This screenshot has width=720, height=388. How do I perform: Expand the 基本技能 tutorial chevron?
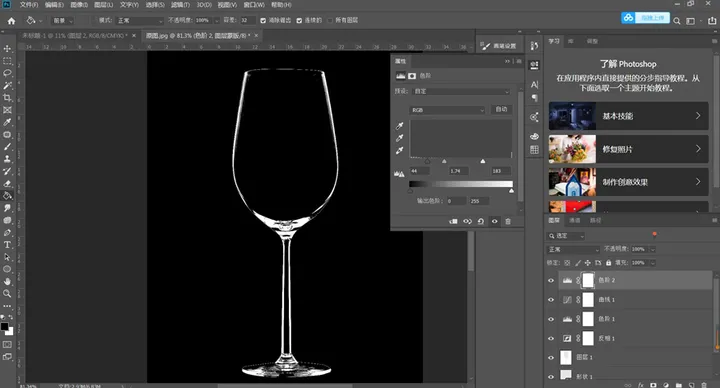698,116
